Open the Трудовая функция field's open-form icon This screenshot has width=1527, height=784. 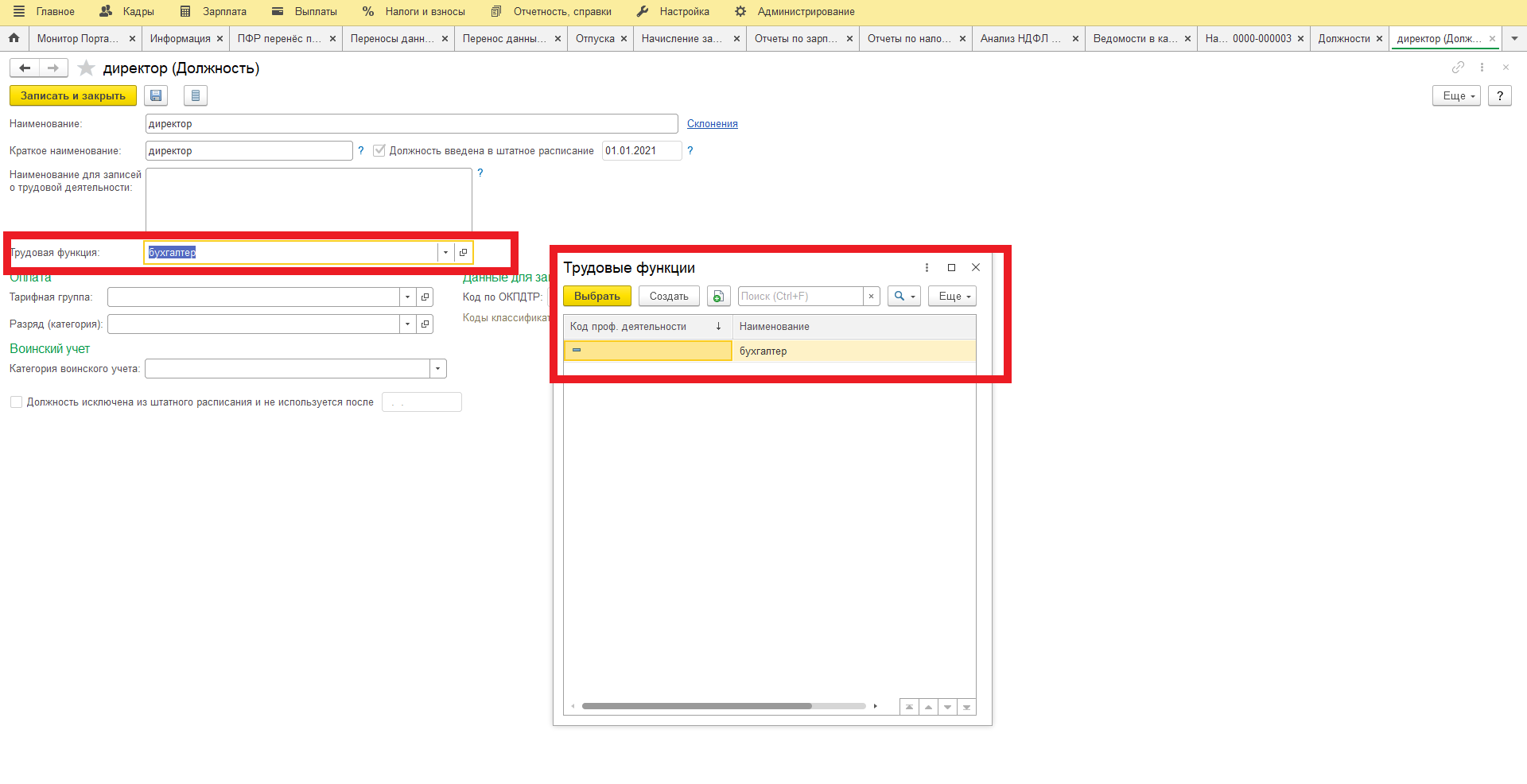pos(464,253)
